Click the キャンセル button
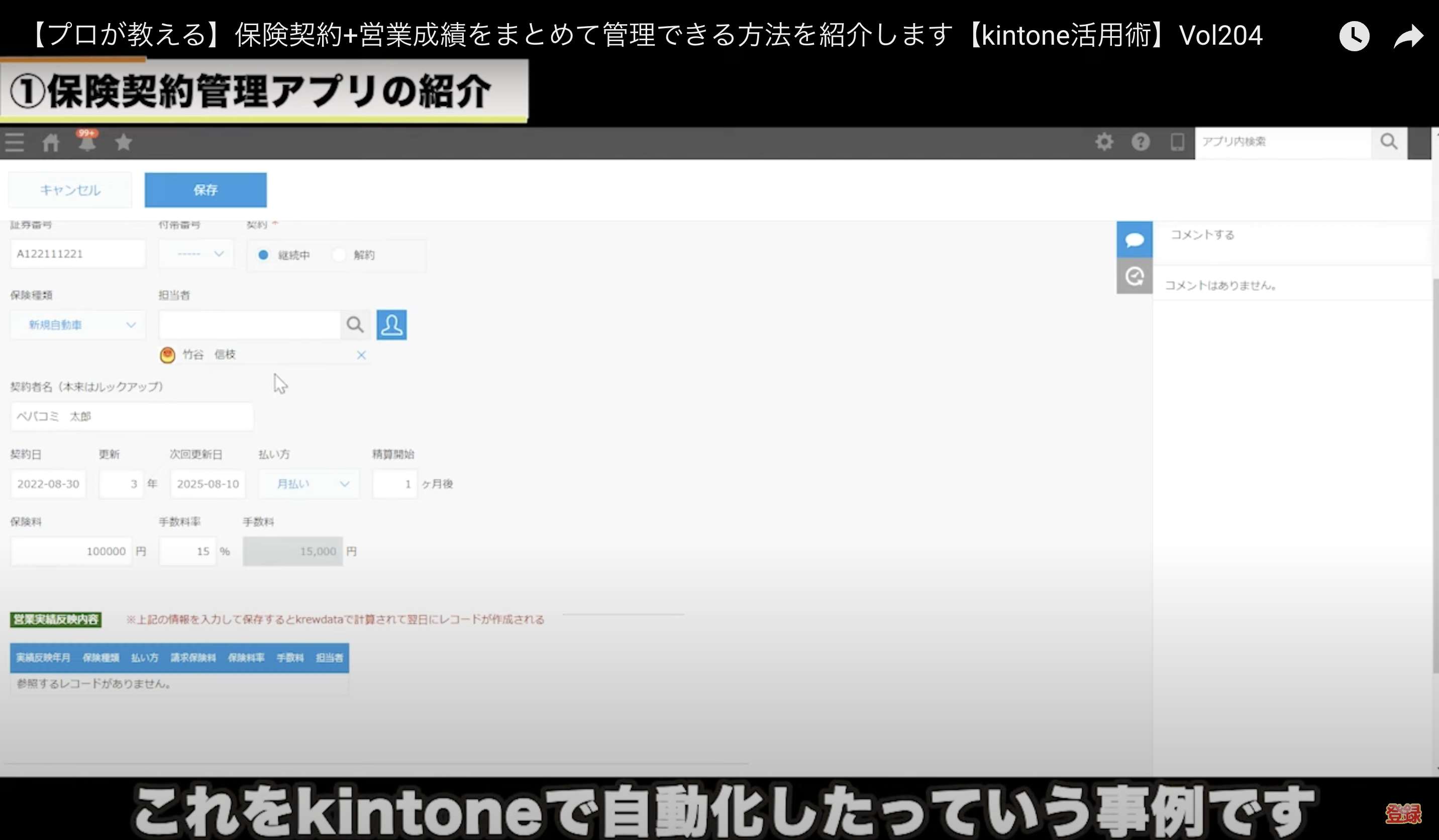Image resolution: width=1439 pixels, height=840 pixels. coord(70,190)
